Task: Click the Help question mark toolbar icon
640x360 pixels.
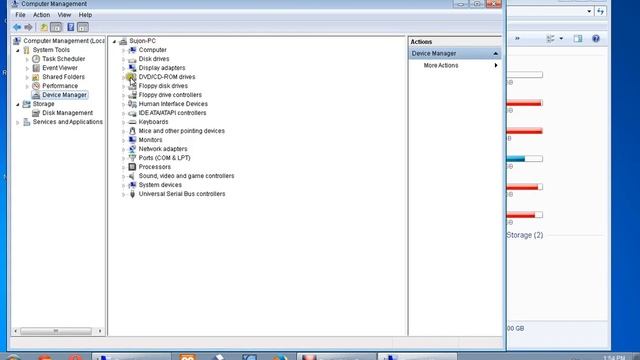Action: pyautogui.click(x=71, y=27)
